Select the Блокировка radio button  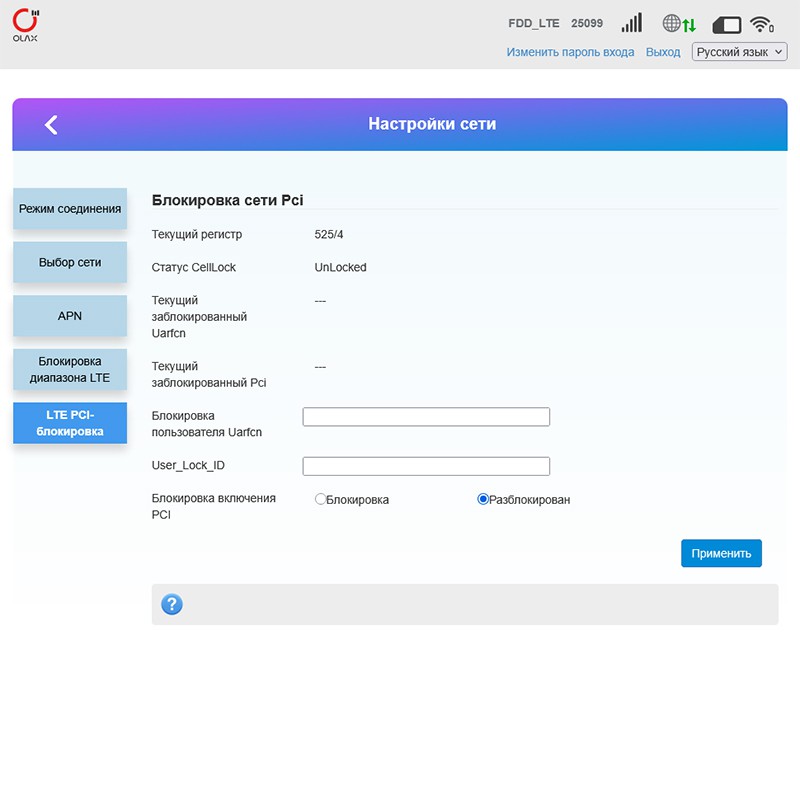point(321,499)
